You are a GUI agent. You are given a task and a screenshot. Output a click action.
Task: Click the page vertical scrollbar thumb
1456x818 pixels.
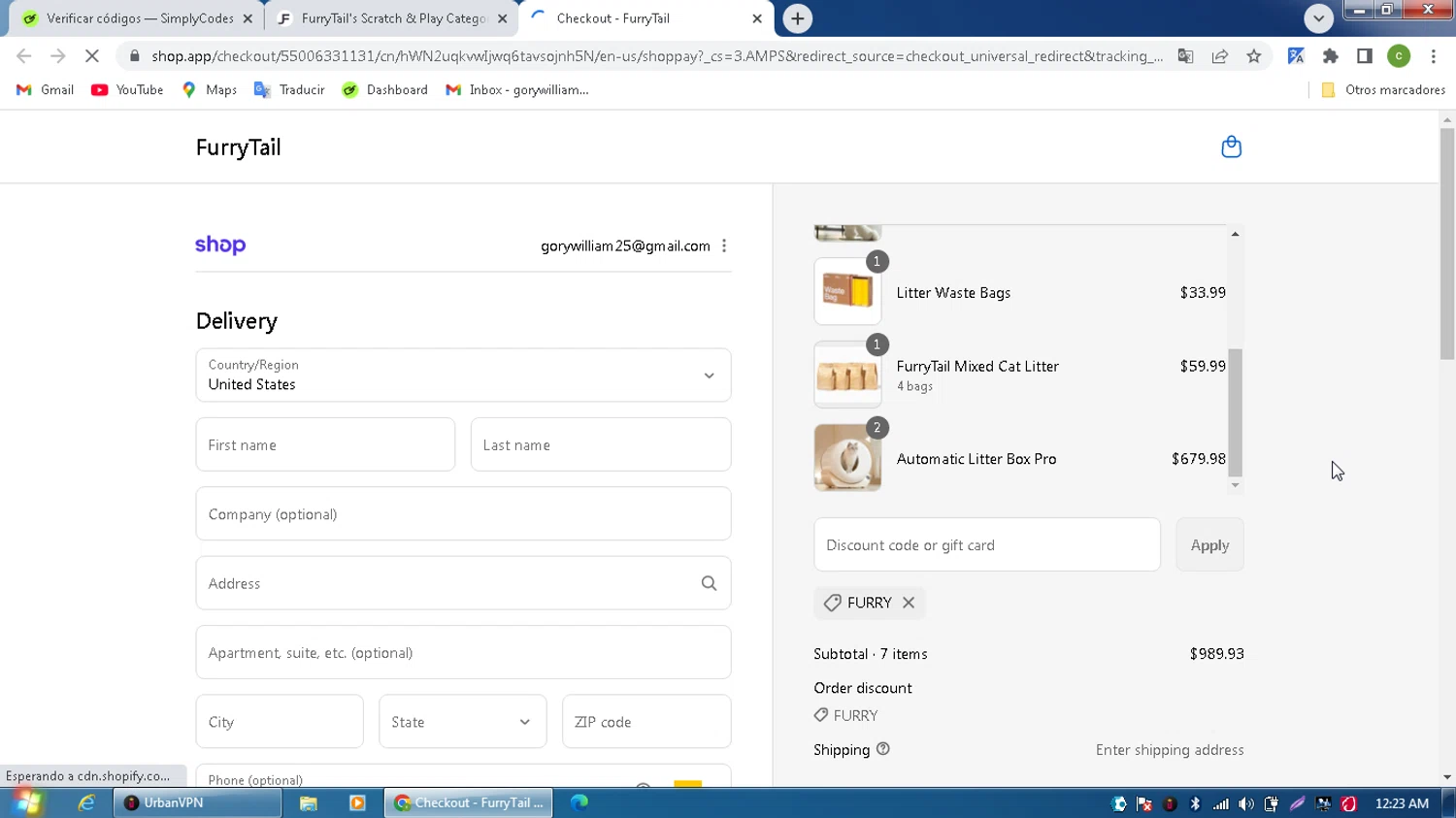(x=1446, y=243)
